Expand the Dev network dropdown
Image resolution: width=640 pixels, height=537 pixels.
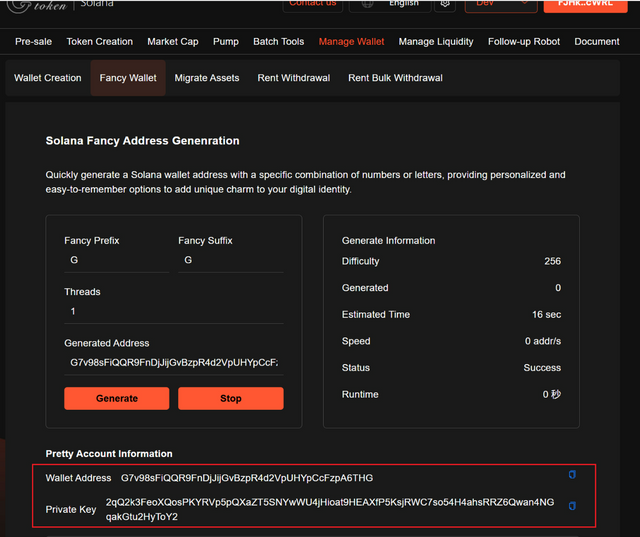tap(501, 4)
